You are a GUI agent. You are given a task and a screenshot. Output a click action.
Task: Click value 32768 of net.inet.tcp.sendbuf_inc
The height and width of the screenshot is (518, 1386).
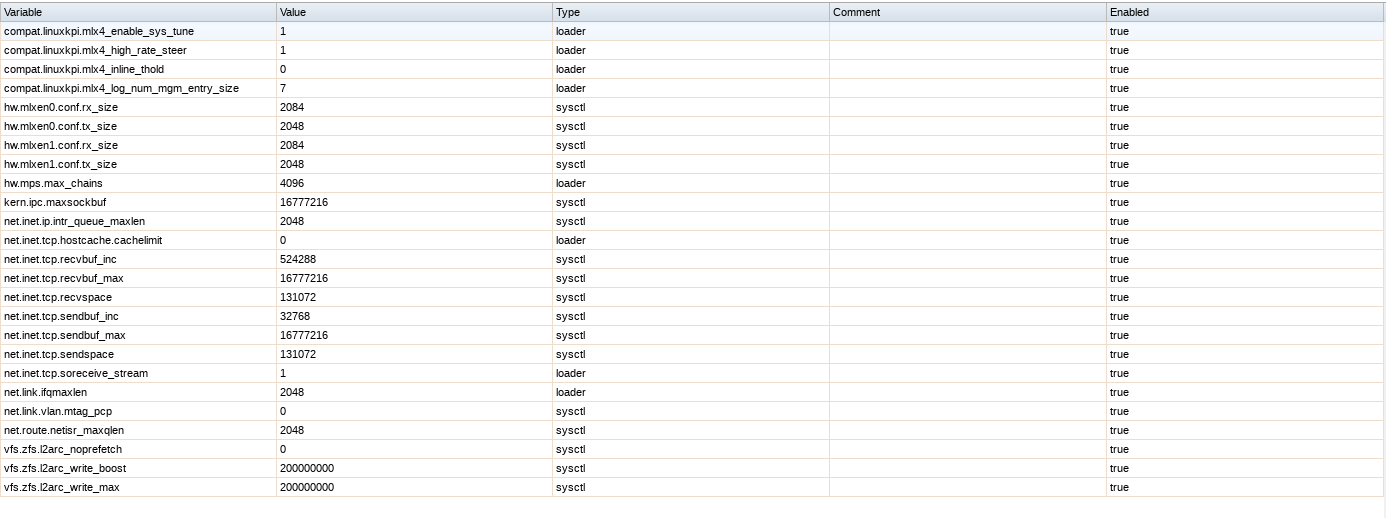tap(295, 316)
